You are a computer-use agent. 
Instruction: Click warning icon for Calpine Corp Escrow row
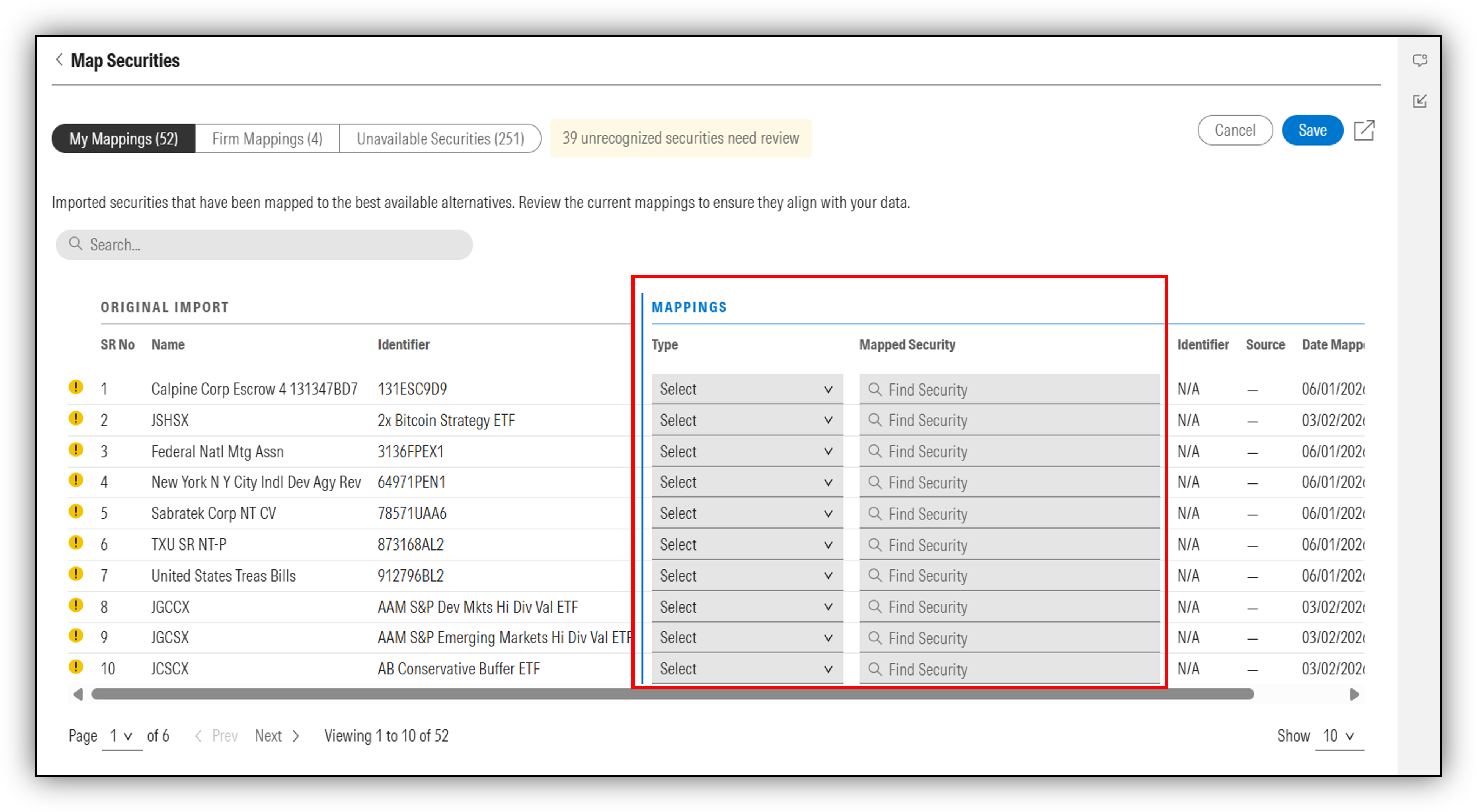point(76,387)
